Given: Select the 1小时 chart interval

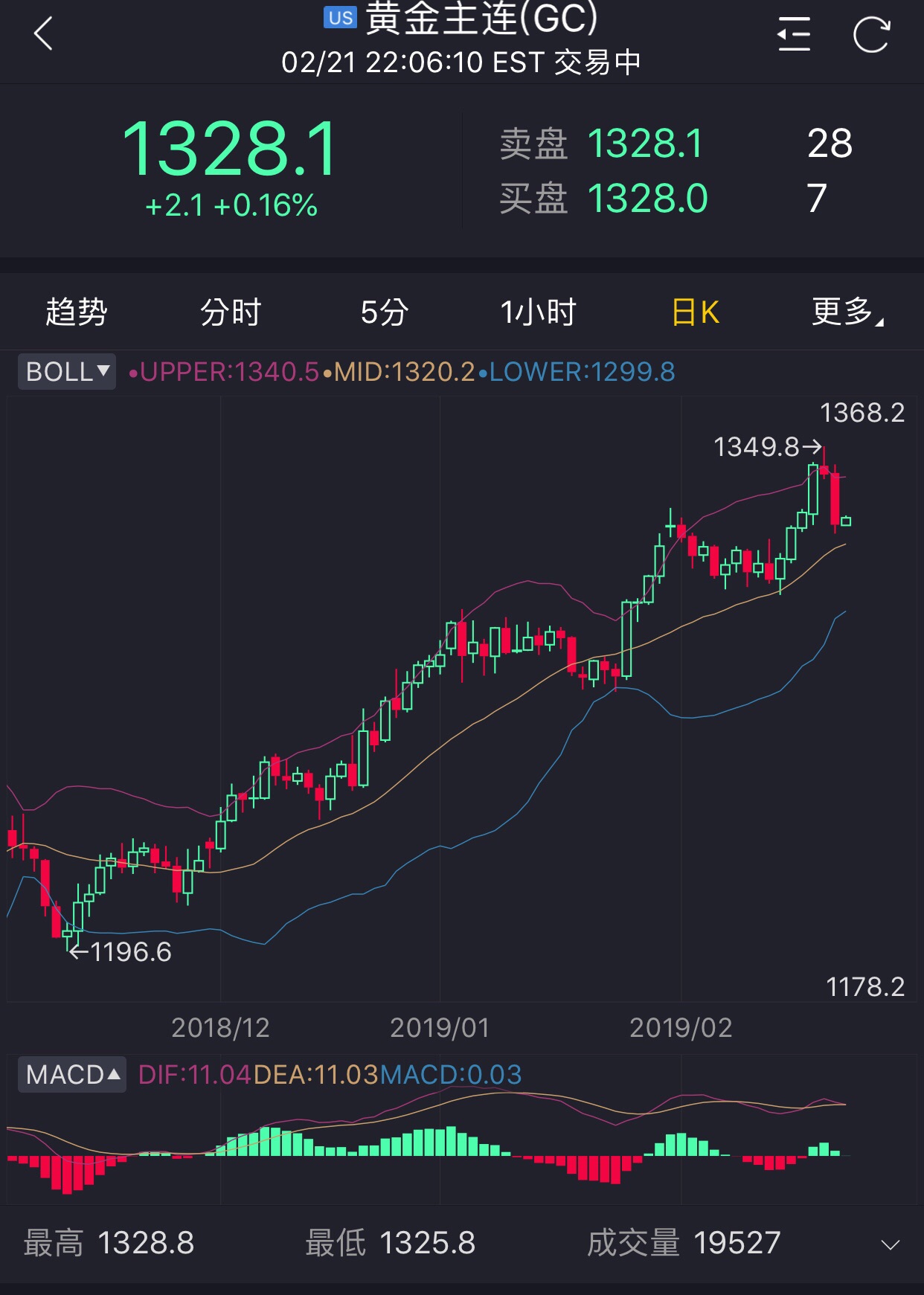Looking at the screenshot, I should tap(539, 312).
